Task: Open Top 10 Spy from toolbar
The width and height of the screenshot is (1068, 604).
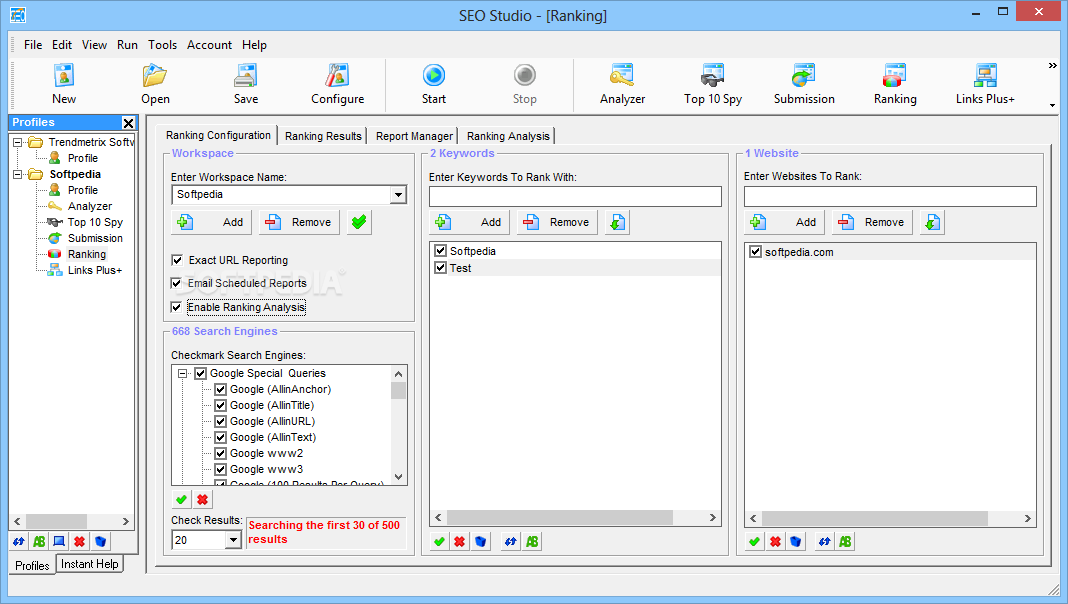Action: click(713, 84)
